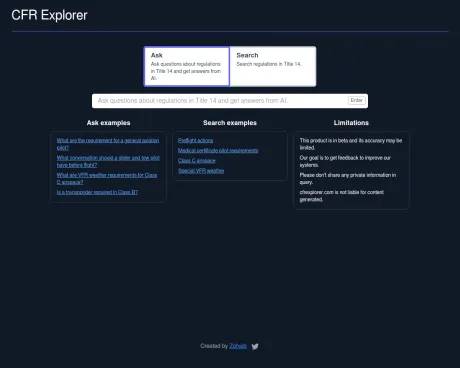Click the CFR Explorer title
Image resolution: width=460 pixels, height=368 pixels.
point(49,15)
